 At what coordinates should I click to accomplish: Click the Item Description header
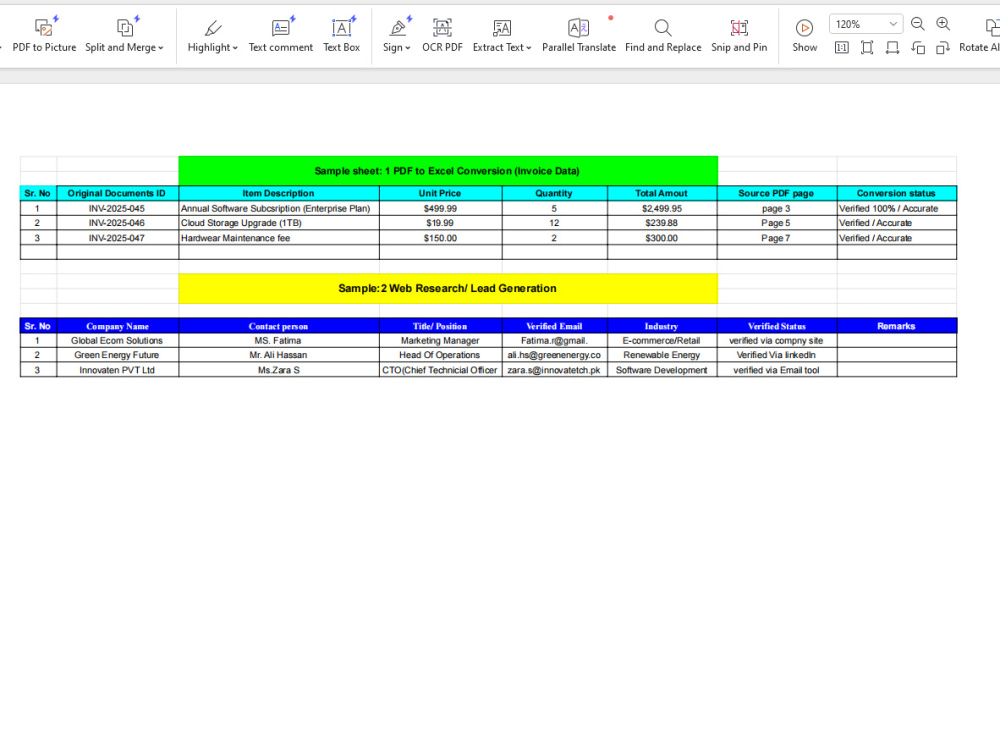[x=279, y=193]
